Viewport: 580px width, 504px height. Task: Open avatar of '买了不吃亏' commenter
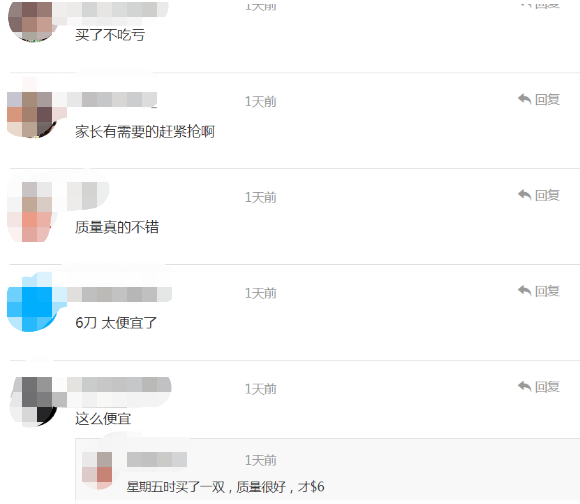[33, 21]
